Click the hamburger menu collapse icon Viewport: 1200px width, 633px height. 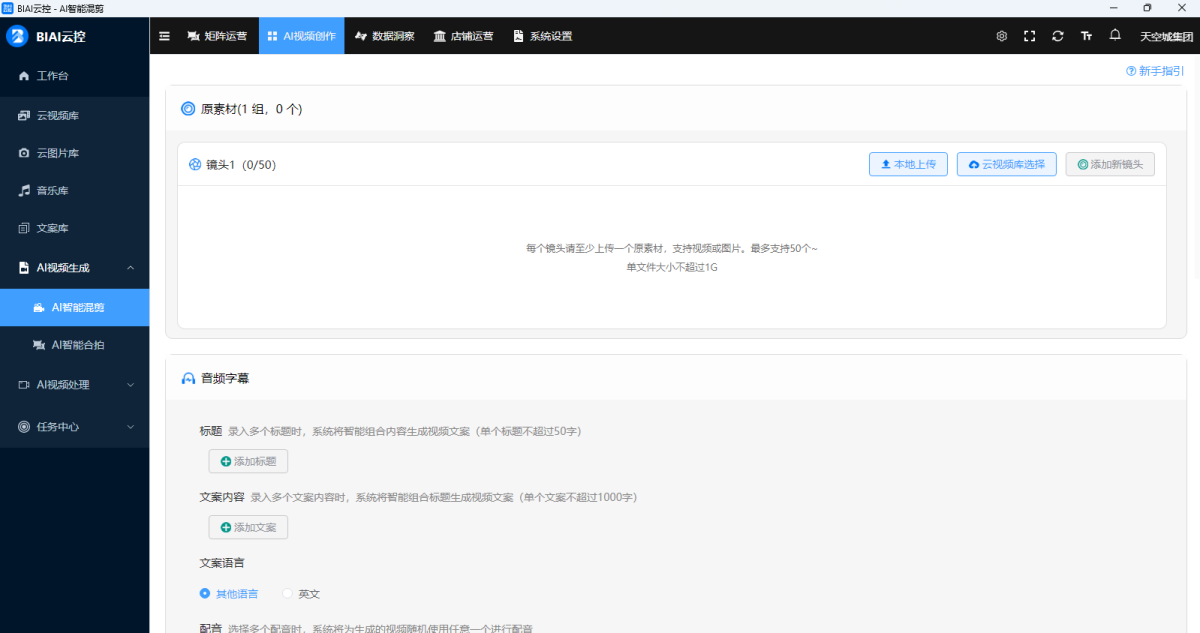(x=165, y=36)
